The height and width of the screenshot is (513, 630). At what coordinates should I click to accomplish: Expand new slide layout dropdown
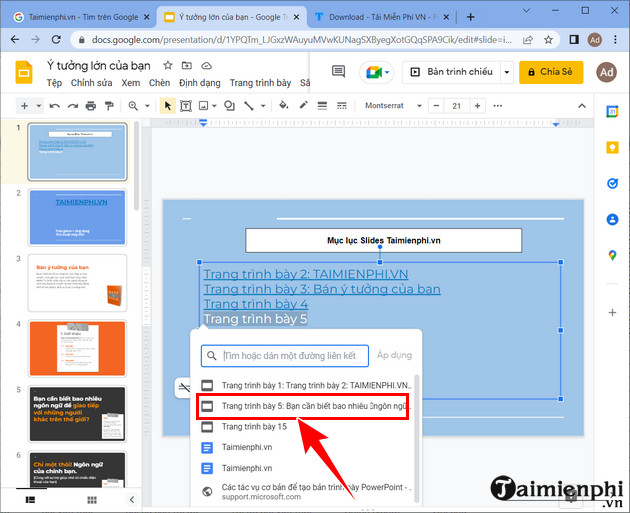pos(39,106)
